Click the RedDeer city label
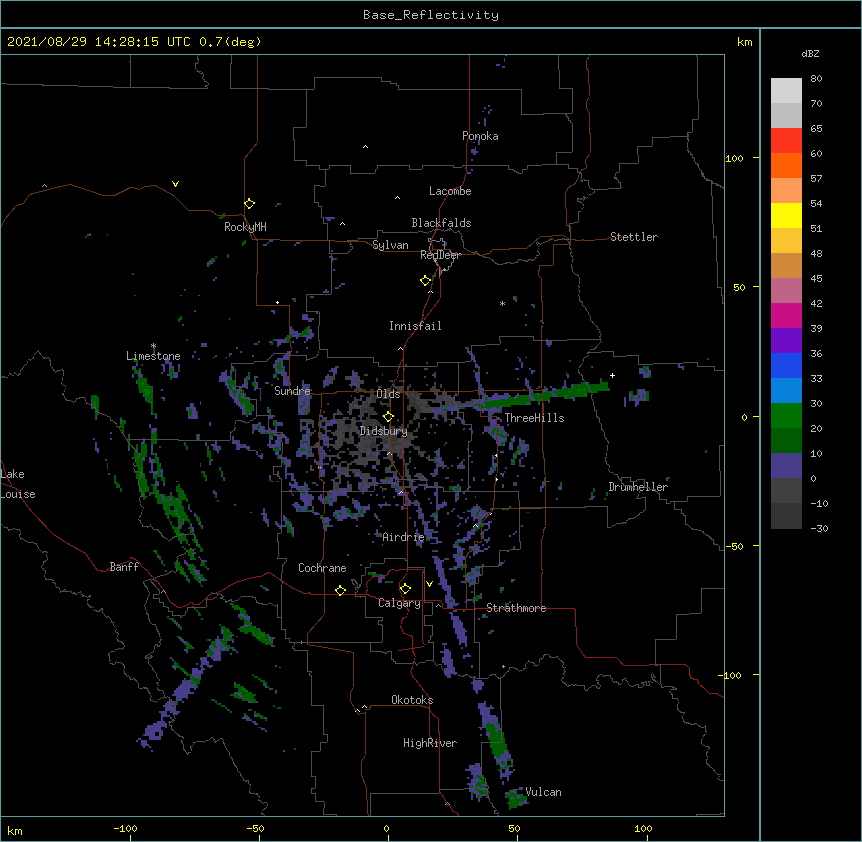This screenshot has width=862, height=842. [x=440, y=255]
